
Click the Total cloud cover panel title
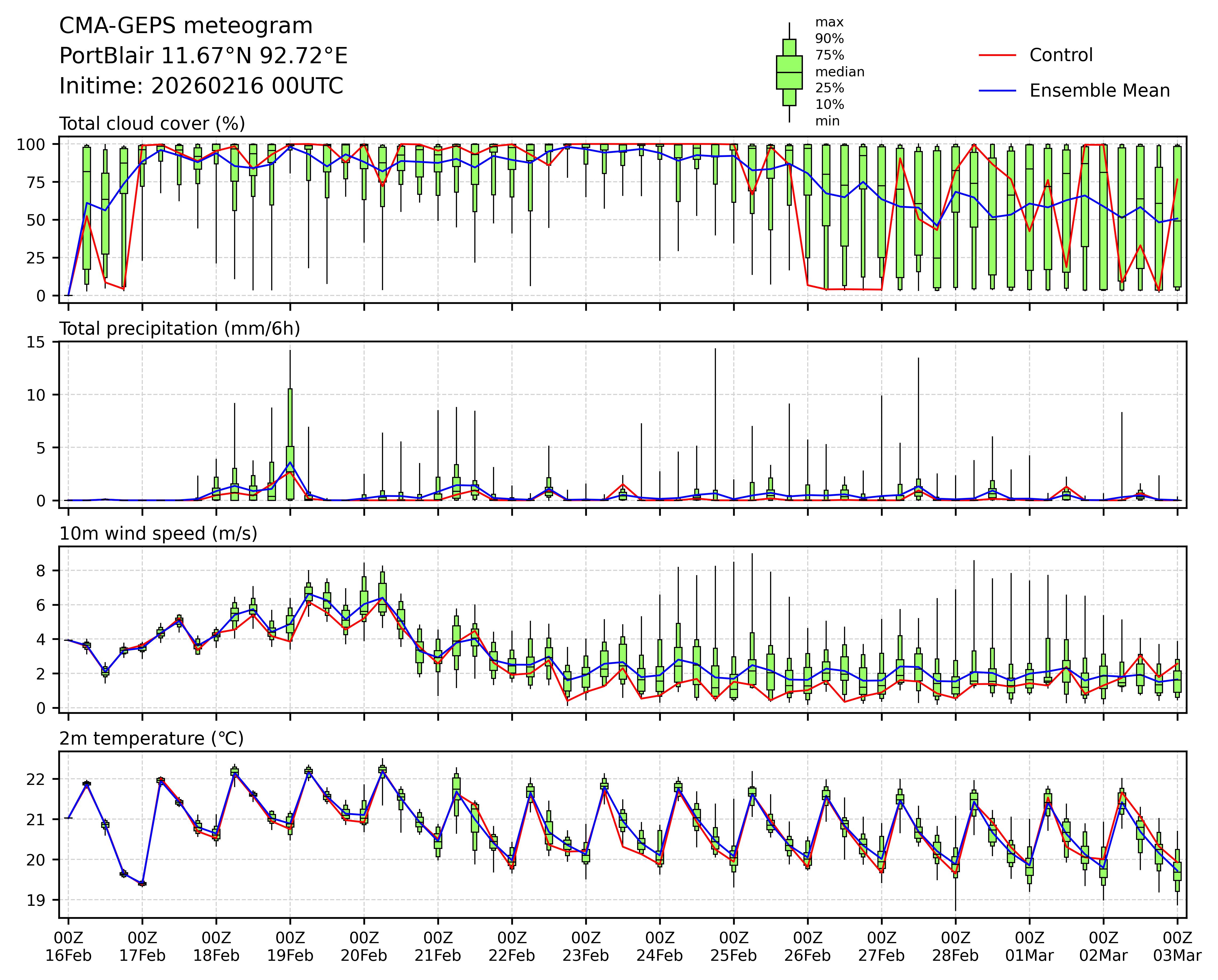click(x=152, y=124)
